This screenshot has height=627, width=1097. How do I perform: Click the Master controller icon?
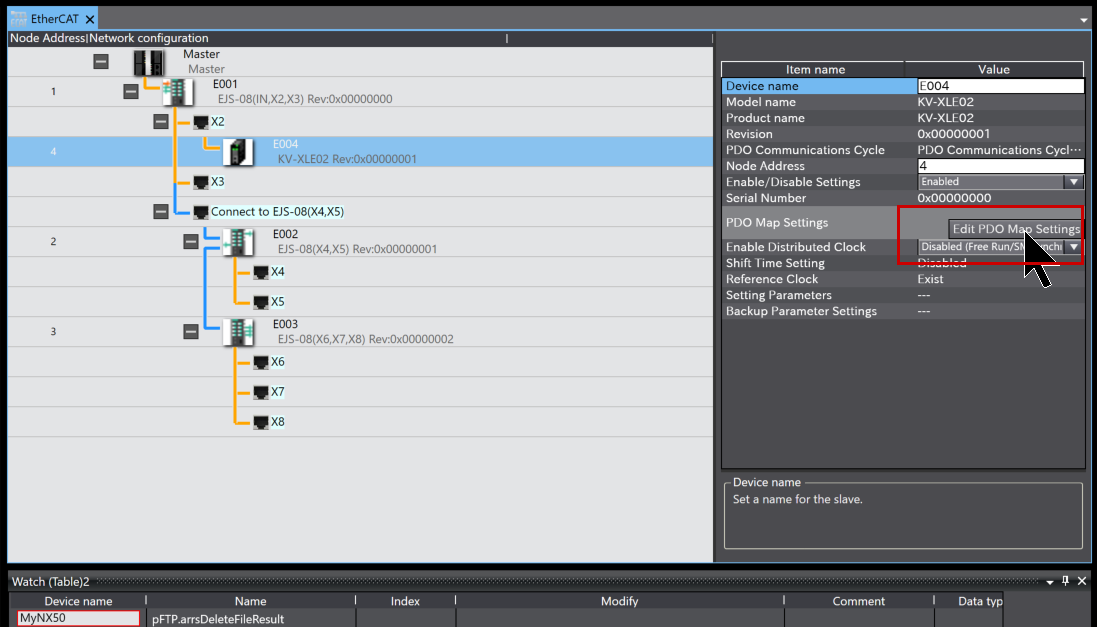click(148, 62)
